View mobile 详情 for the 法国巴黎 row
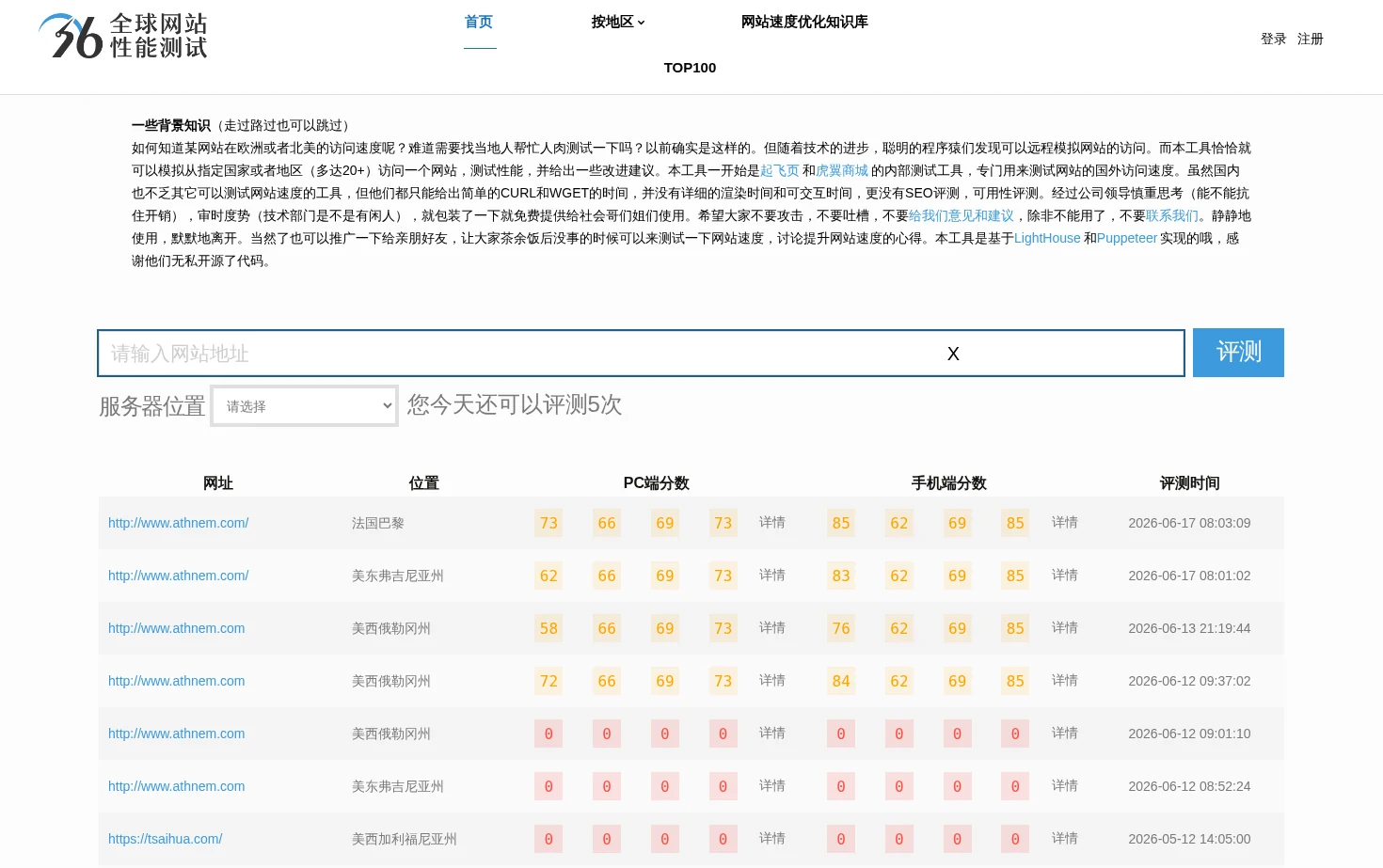This screenshot has width=1383, height=868. (1065, 522)
